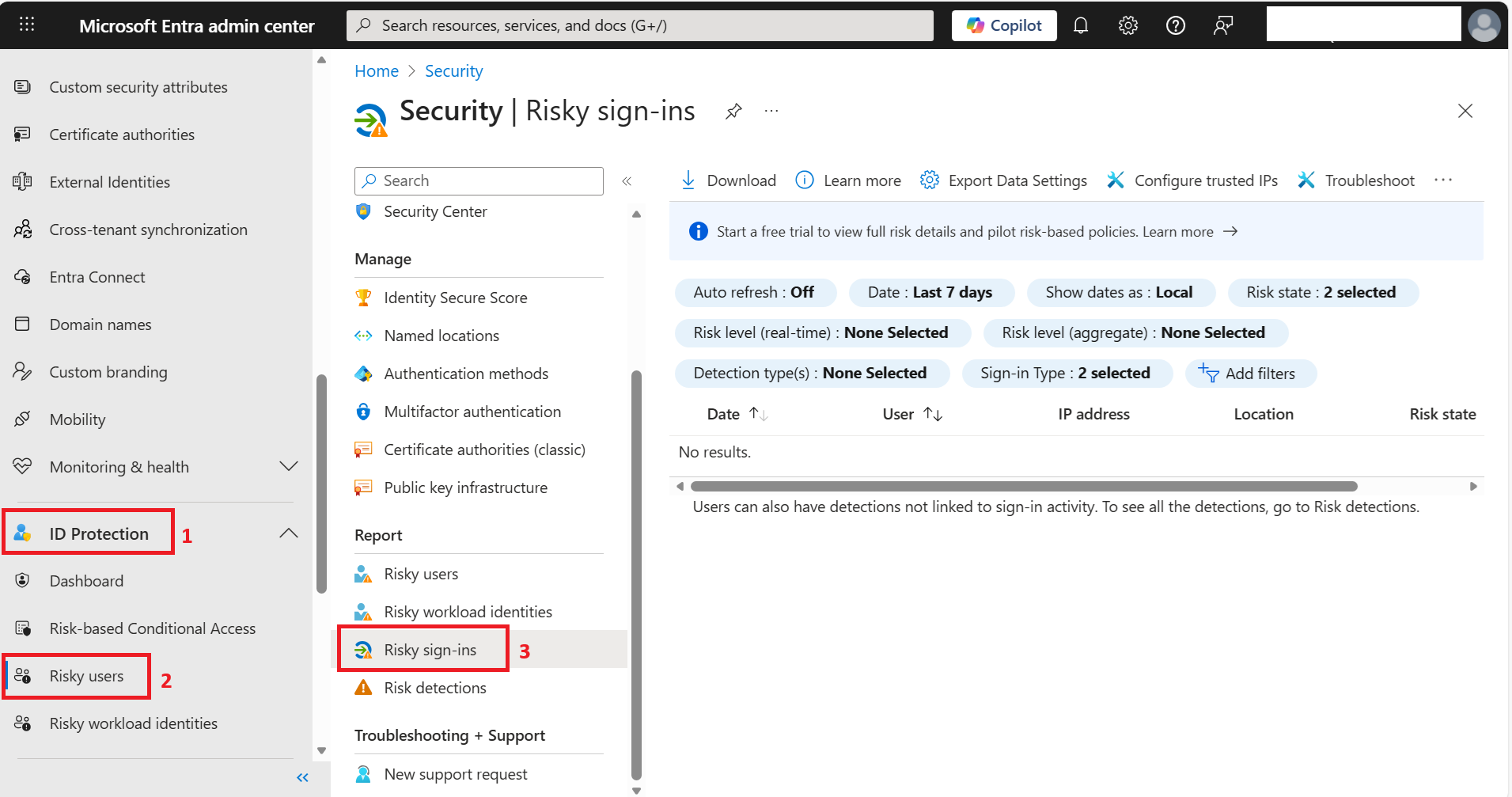Open Risk level (real-time) filter
Screen dimensions: 1512x797
823,332
